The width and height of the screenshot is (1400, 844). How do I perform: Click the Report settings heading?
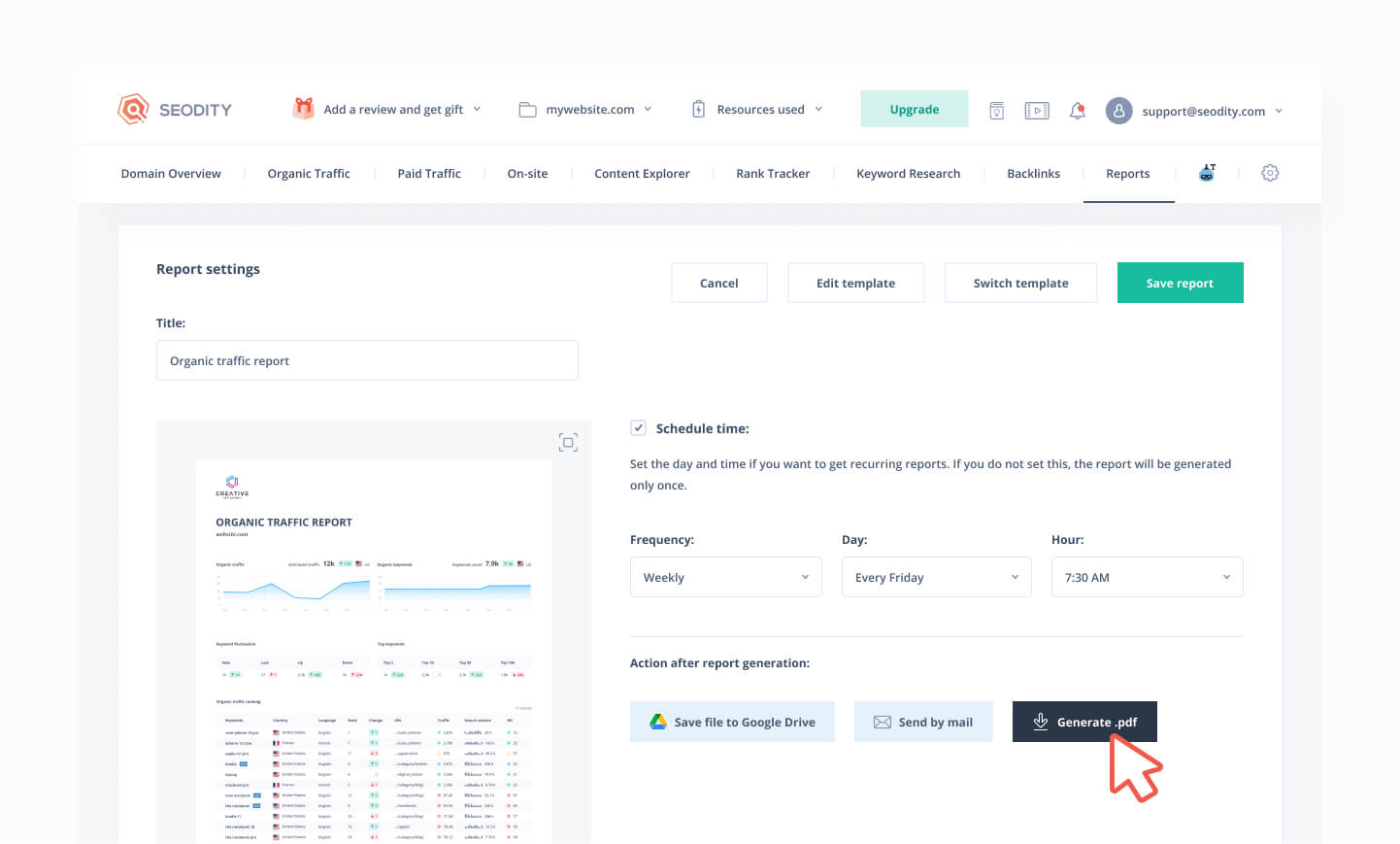208,269
